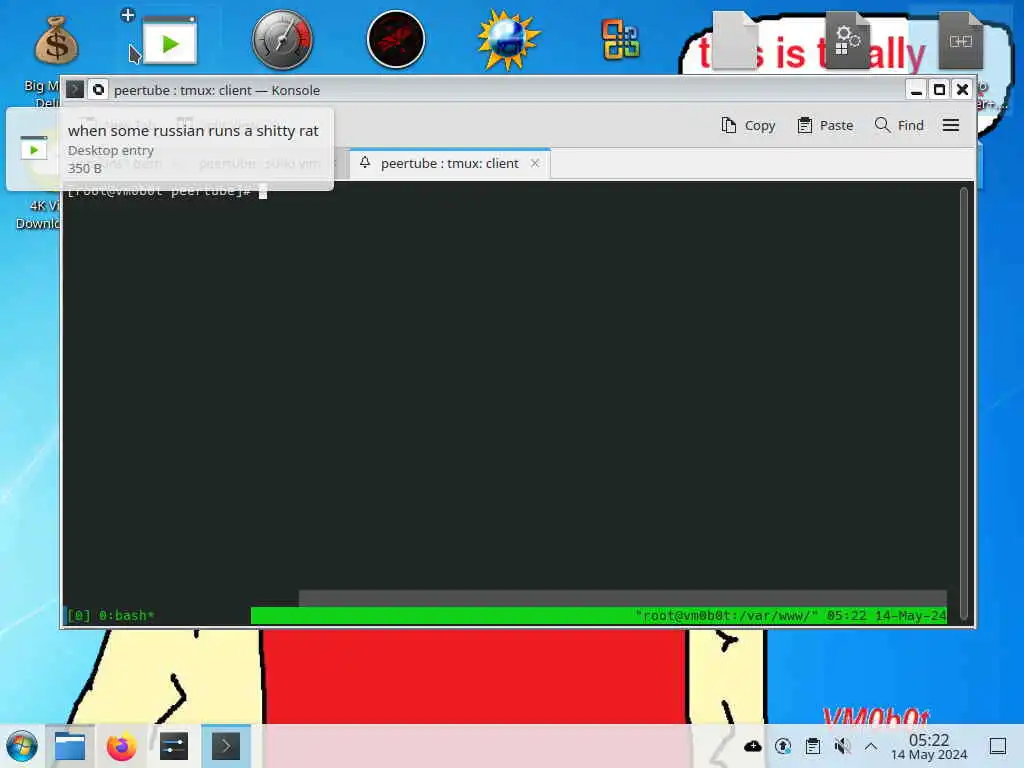Screen dimensions: 1024x768
Task: Open system settings sliders taskbar icon
Action: (x=174, y=746)
